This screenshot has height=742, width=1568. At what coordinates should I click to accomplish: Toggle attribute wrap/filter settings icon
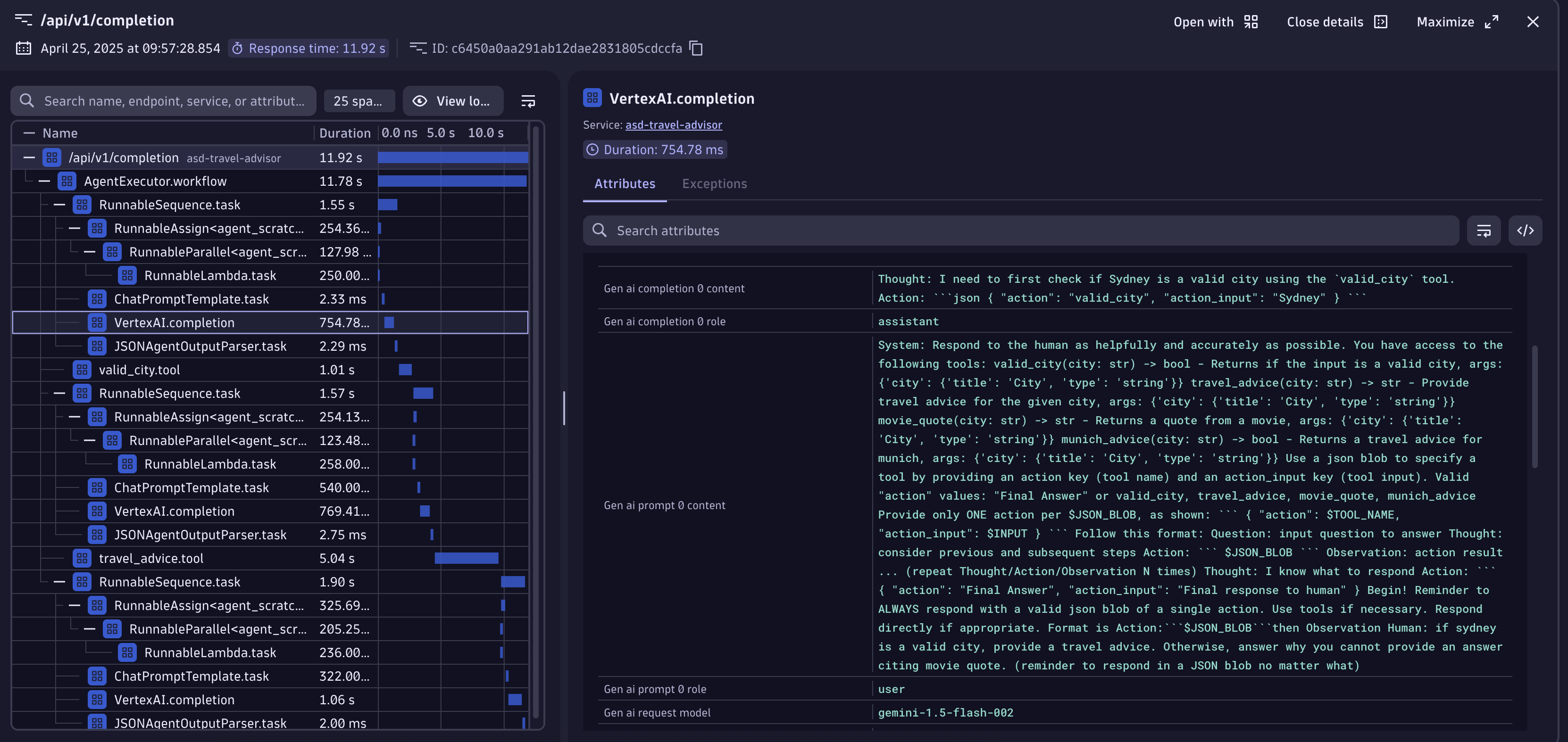(1484, 231)
